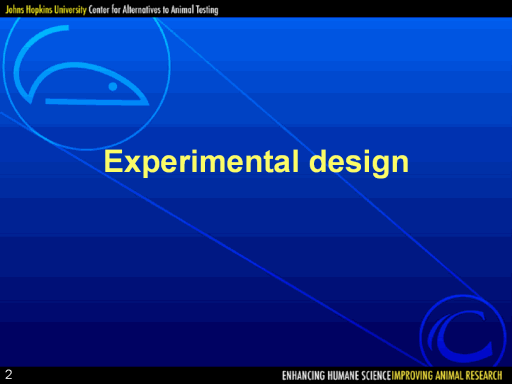Image resolution: width=512 pixels, height=384 pixels.
Task: Click 'Johns Hopkins University' header text
Action: click(x=46, y=9)
